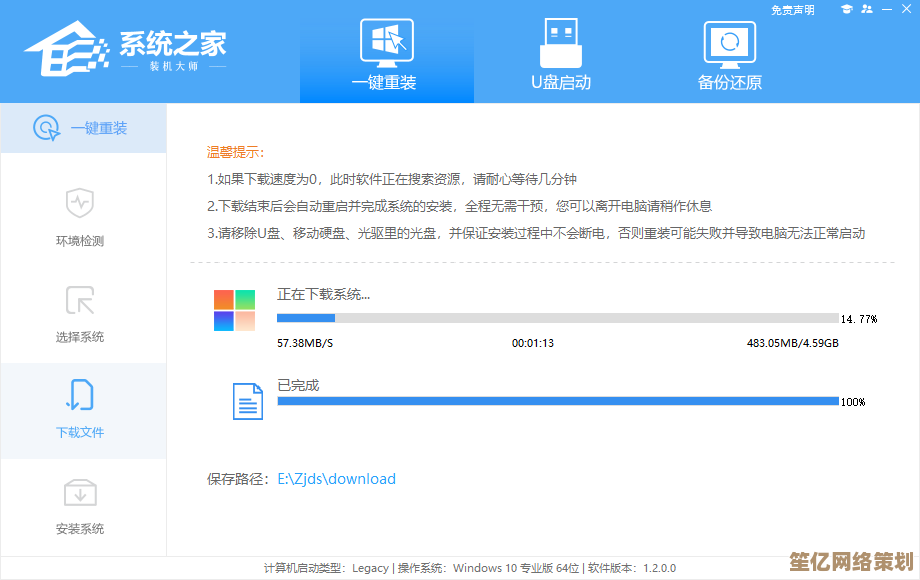The image size is (920, 580).
Task: Click the graduation cap tutorial icon
Action: pos(846,10)
